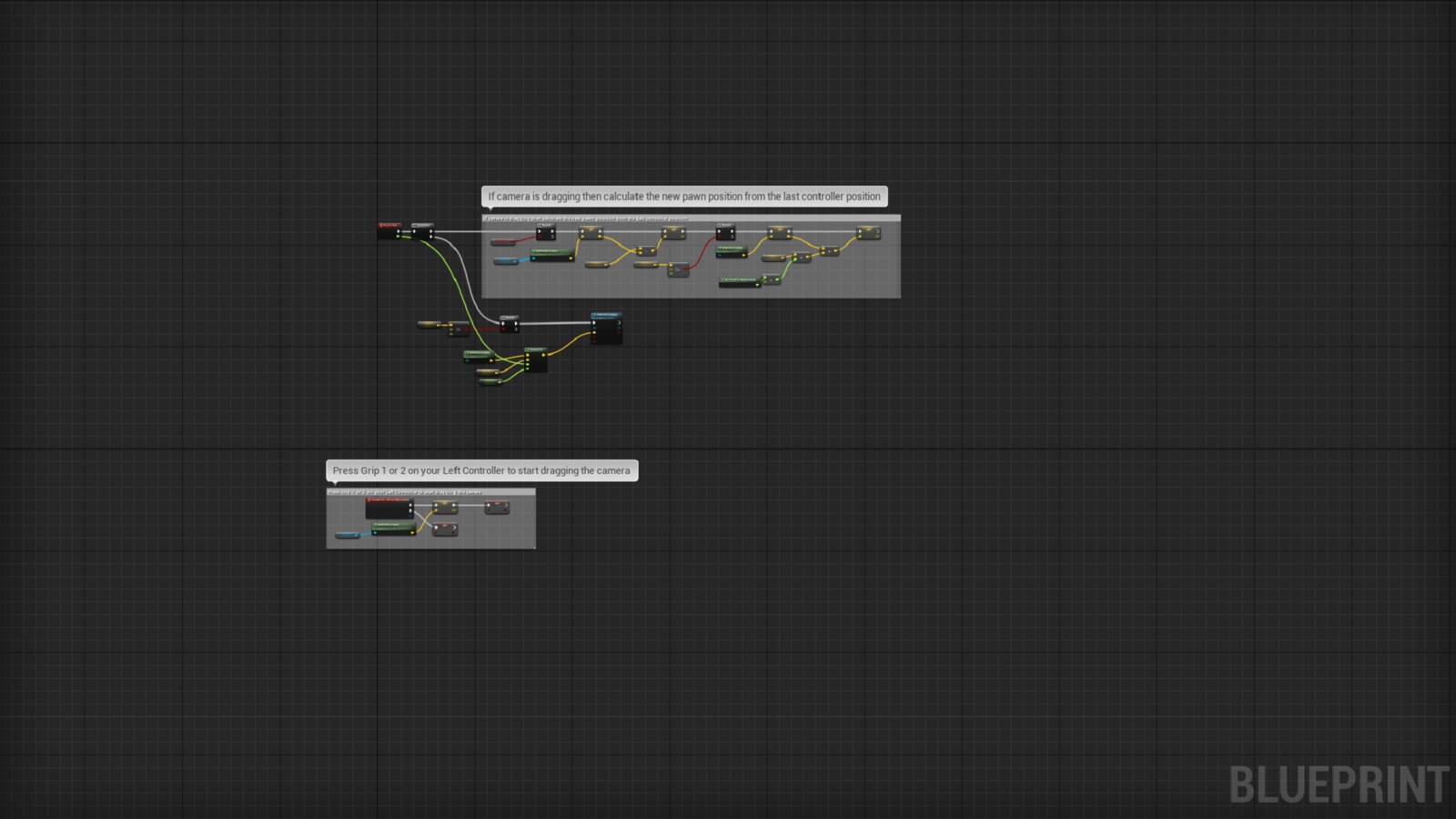Select the comment bubble reading Press Grip 1 or 2

coord(480,470)
